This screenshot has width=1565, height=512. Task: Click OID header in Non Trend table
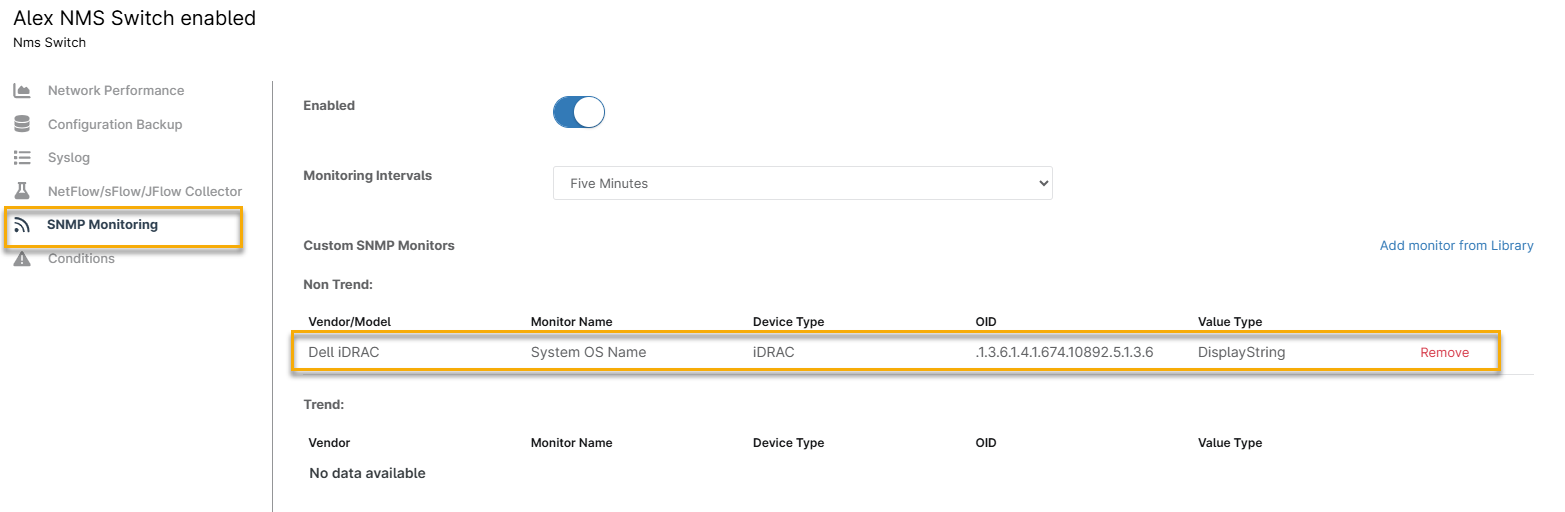click(x=986, y=322)
